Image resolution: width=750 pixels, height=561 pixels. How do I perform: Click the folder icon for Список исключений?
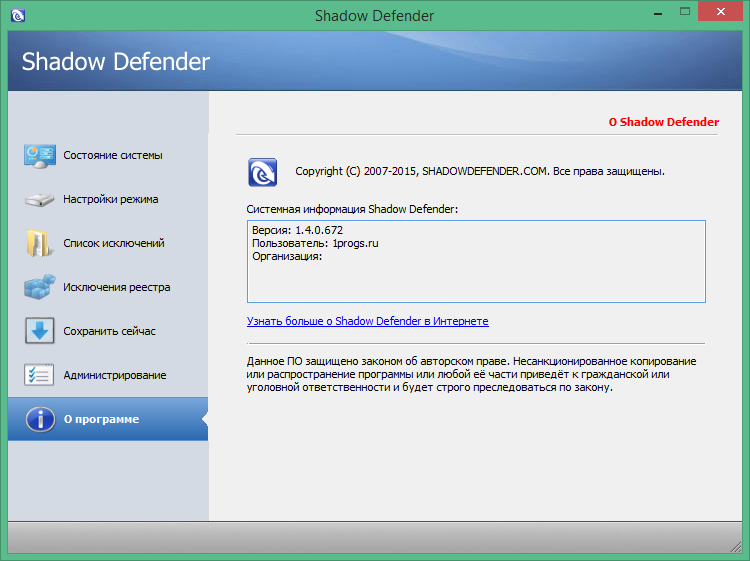38,243
